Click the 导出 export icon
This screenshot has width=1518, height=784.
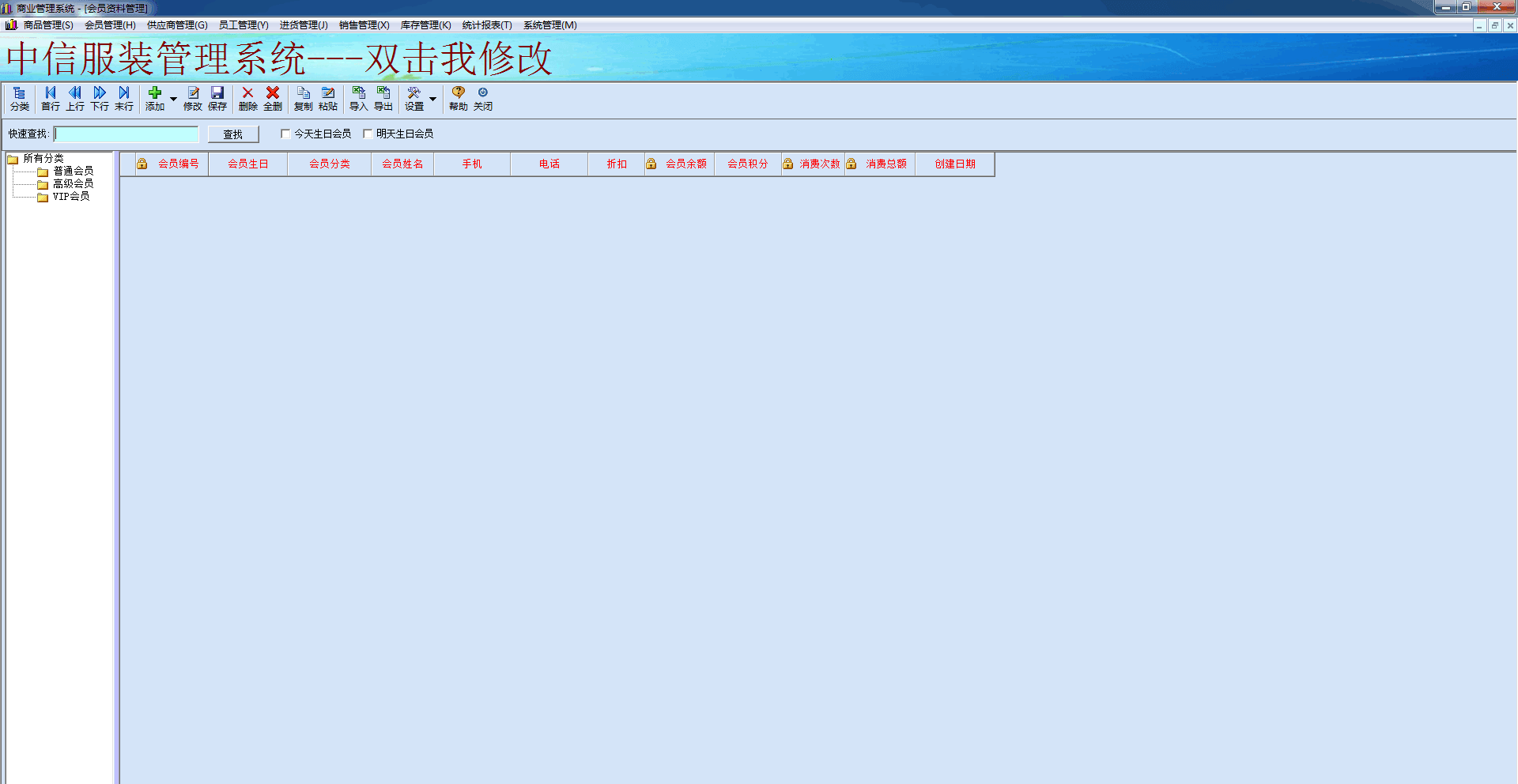pyautogui.click(x=383, y=99)
